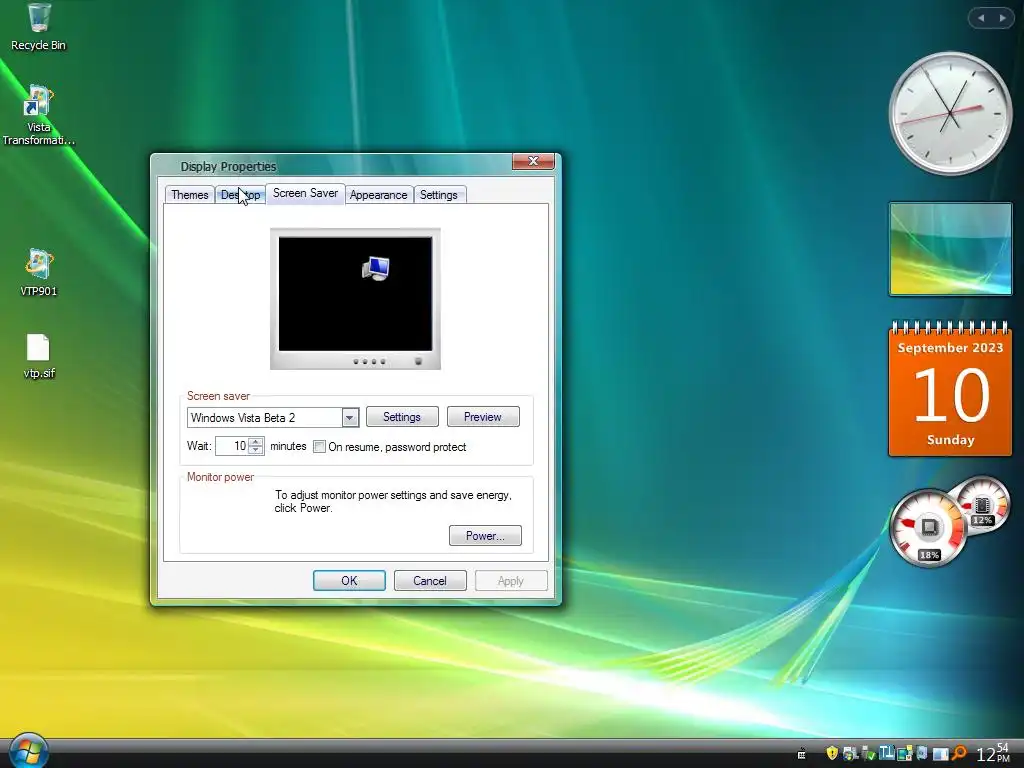Select the Vista Transformation shortcut icon
1024x768 pixels.
39,115
